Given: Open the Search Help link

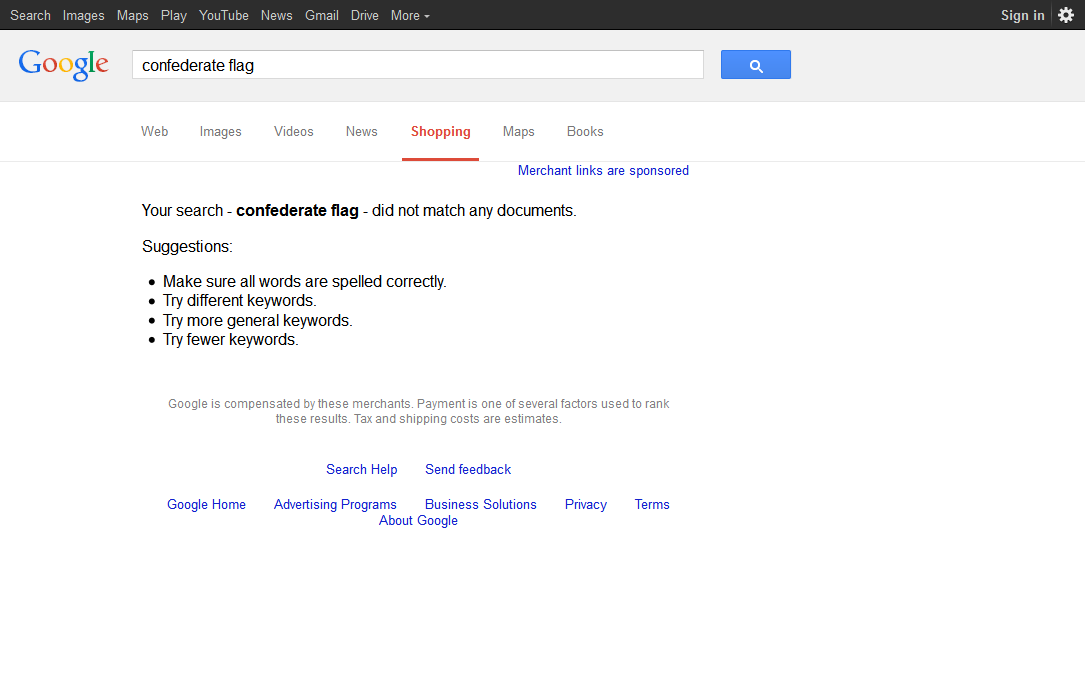Looking at the screenshot, I should point(362,470).
